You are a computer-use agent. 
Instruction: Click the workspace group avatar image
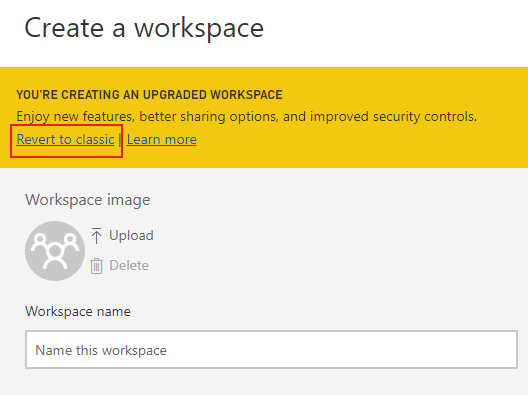pos(55,251)
